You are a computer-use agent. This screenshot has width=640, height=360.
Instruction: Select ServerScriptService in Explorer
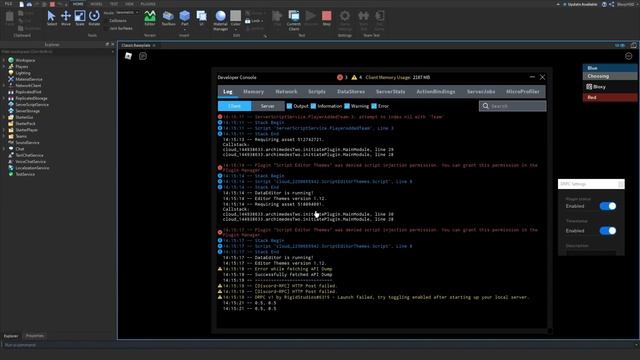pyautogui.click(x=32, y=104)
